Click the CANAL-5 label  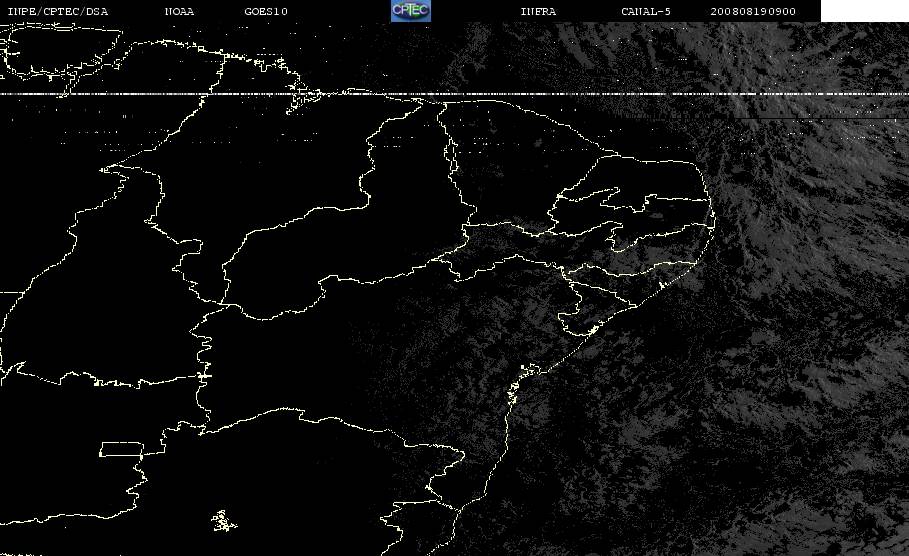tap(646, 12)
